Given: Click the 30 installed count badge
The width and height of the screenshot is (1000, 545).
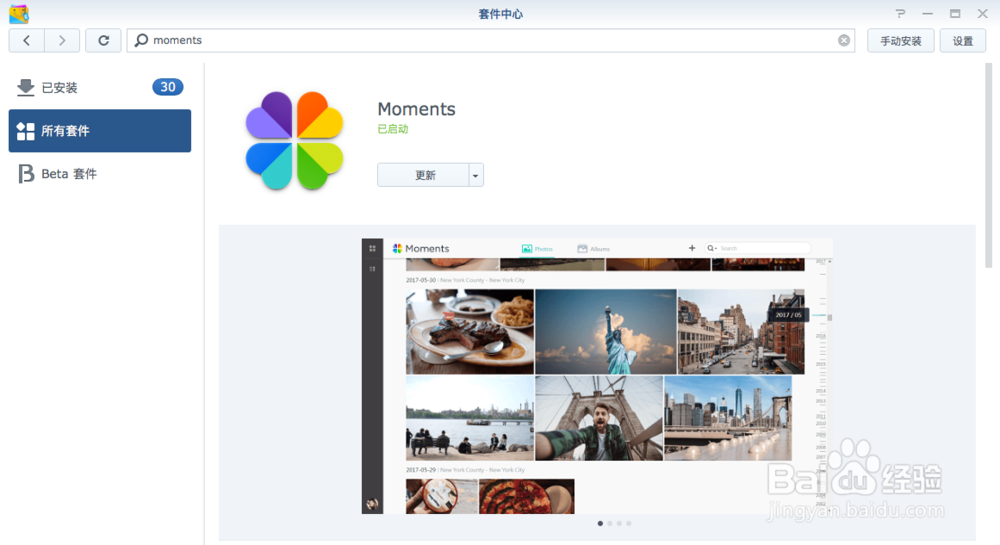Looking at the screenshot, I should point(168,87).
